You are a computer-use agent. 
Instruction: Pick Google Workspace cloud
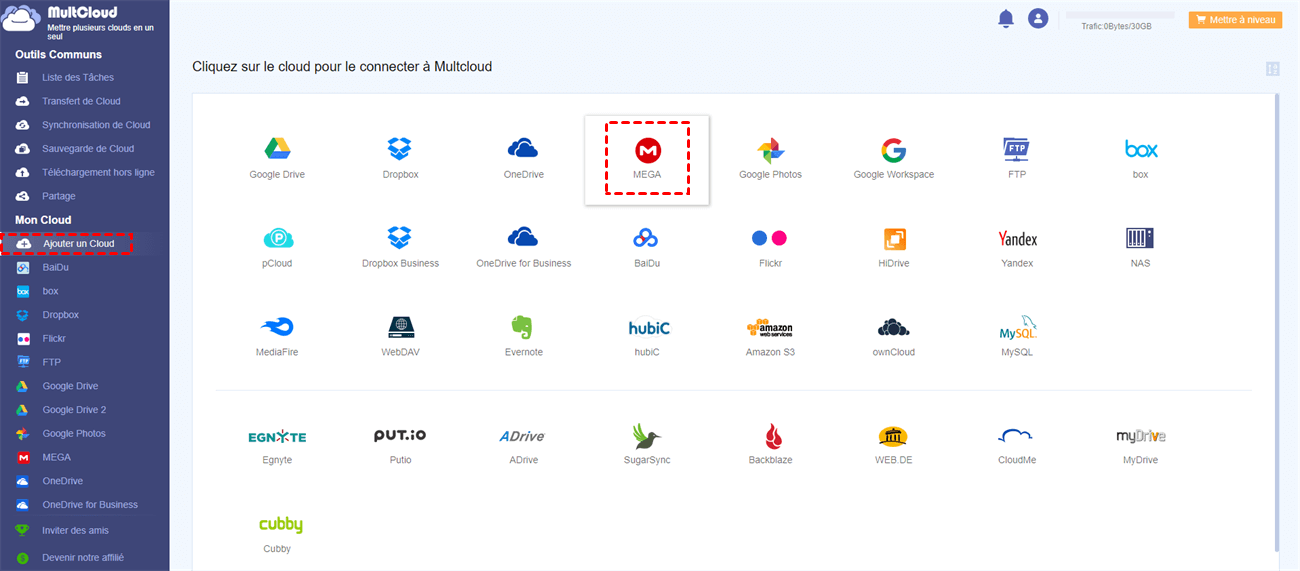click(893, 150)
